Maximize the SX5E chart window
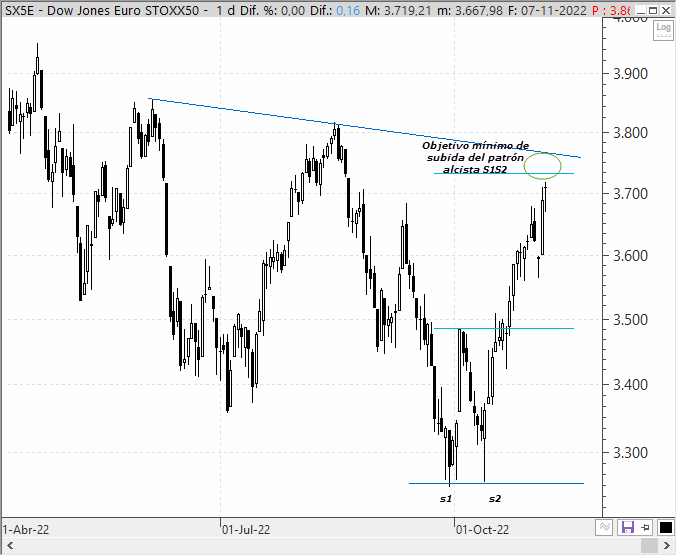Screen dimensions: 677x556 (x=653, y=10)
